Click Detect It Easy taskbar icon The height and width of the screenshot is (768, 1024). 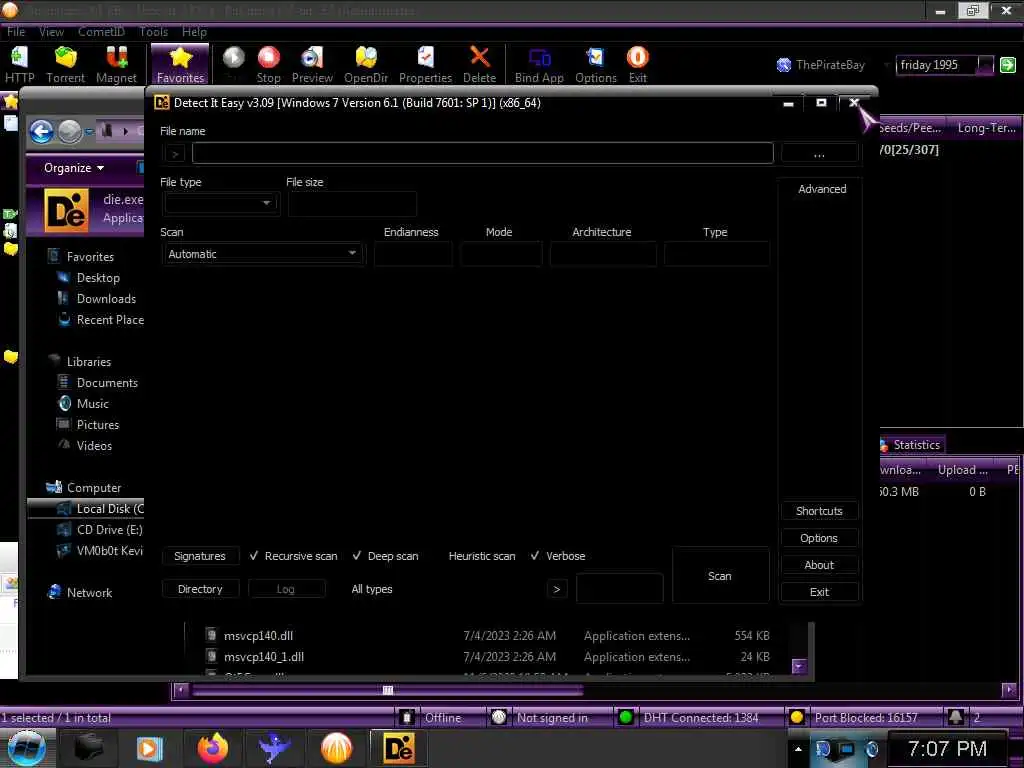point(398,748)
